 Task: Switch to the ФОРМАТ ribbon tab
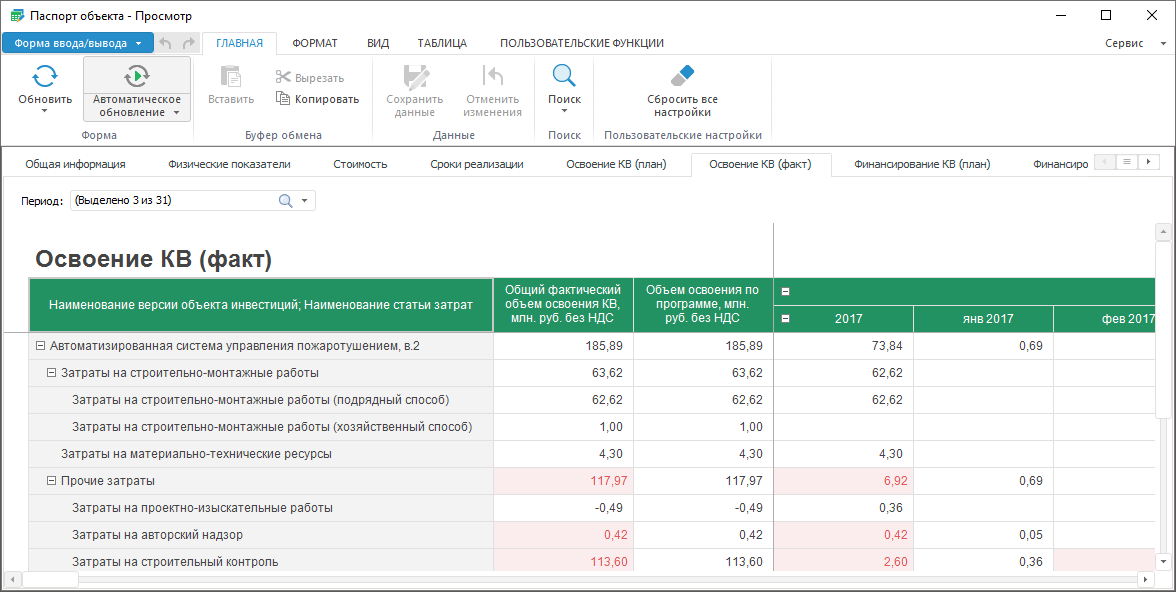(x=315, y=43)
